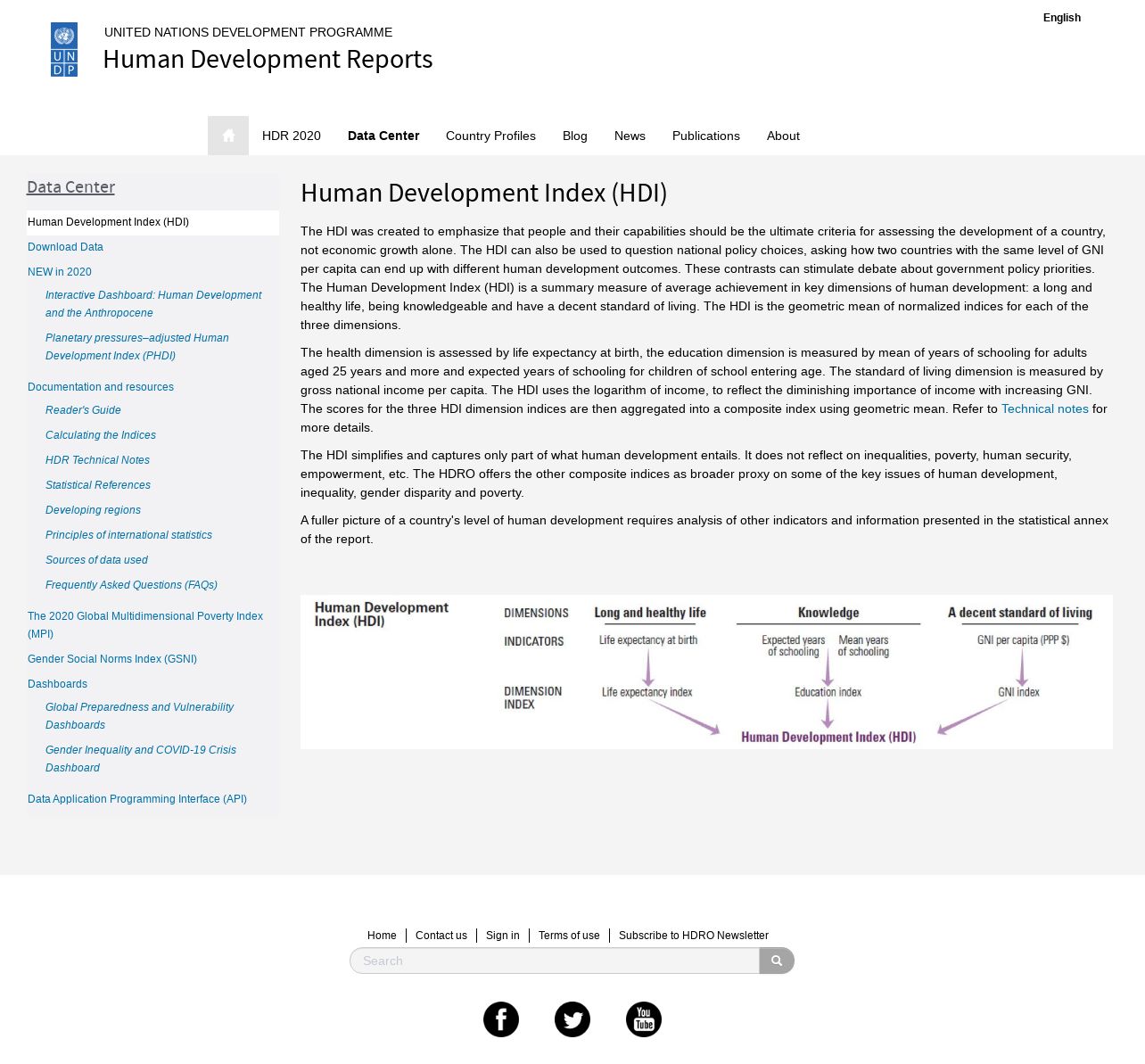This screenshot has height=1064, width=1145.
Task: Open the Facebook page icon
Action: (501, 1019)
